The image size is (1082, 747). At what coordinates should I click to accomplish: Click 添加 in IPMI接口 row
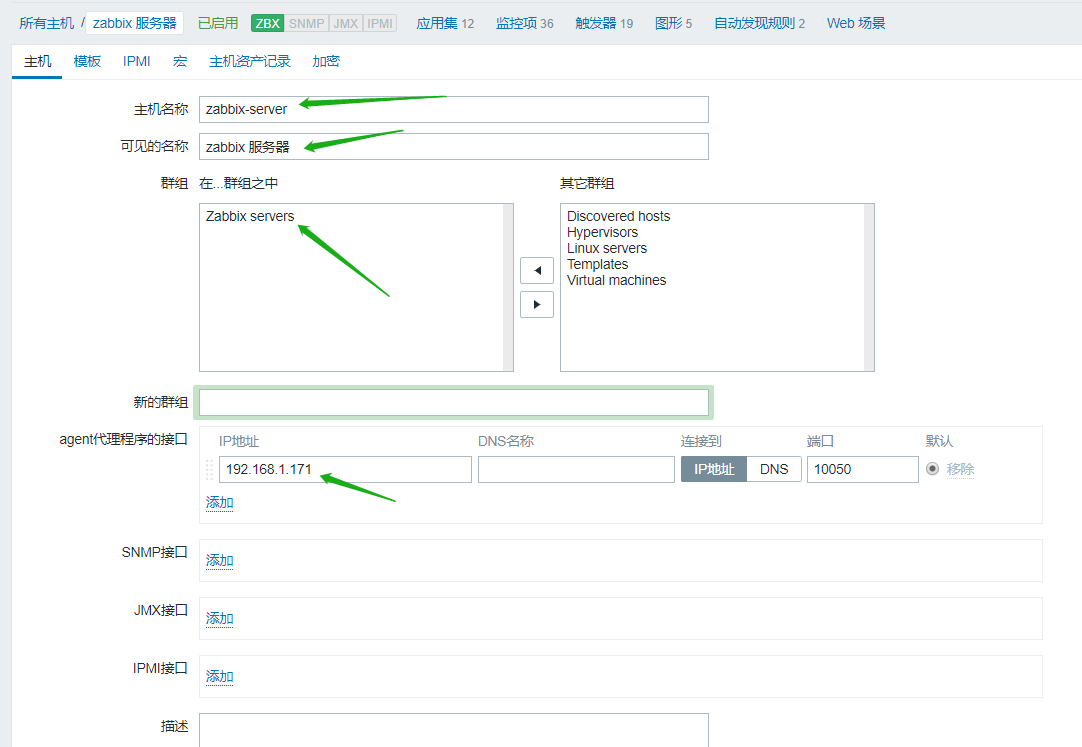tap(219, 676)
